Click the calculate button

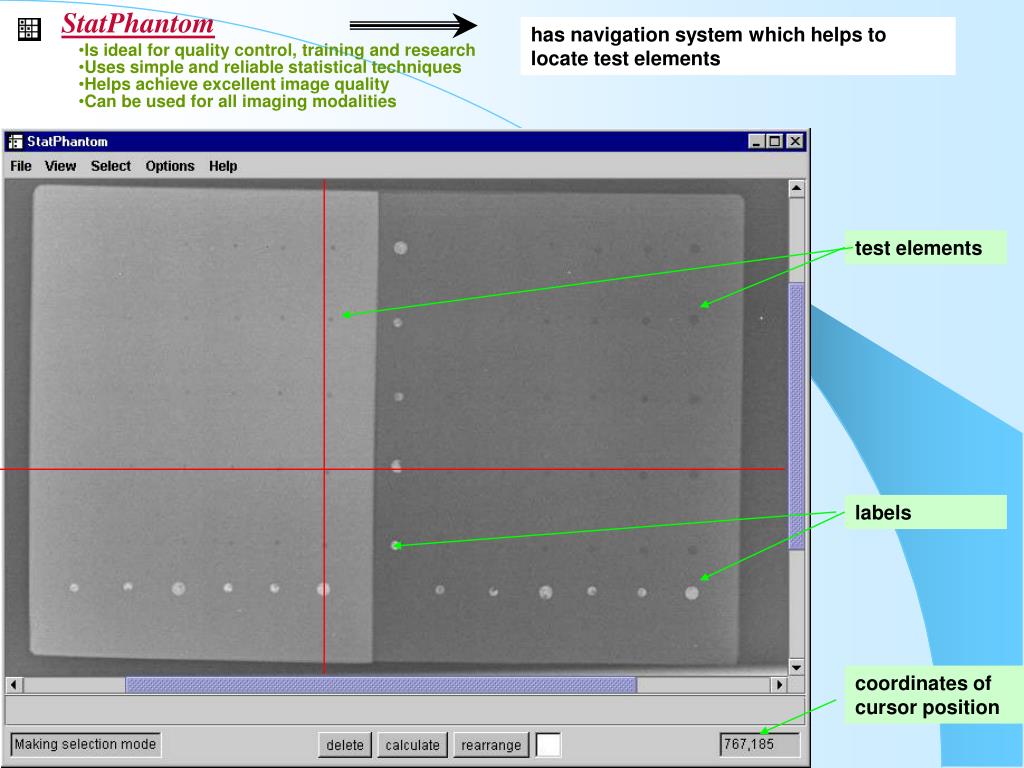[413, 744]
